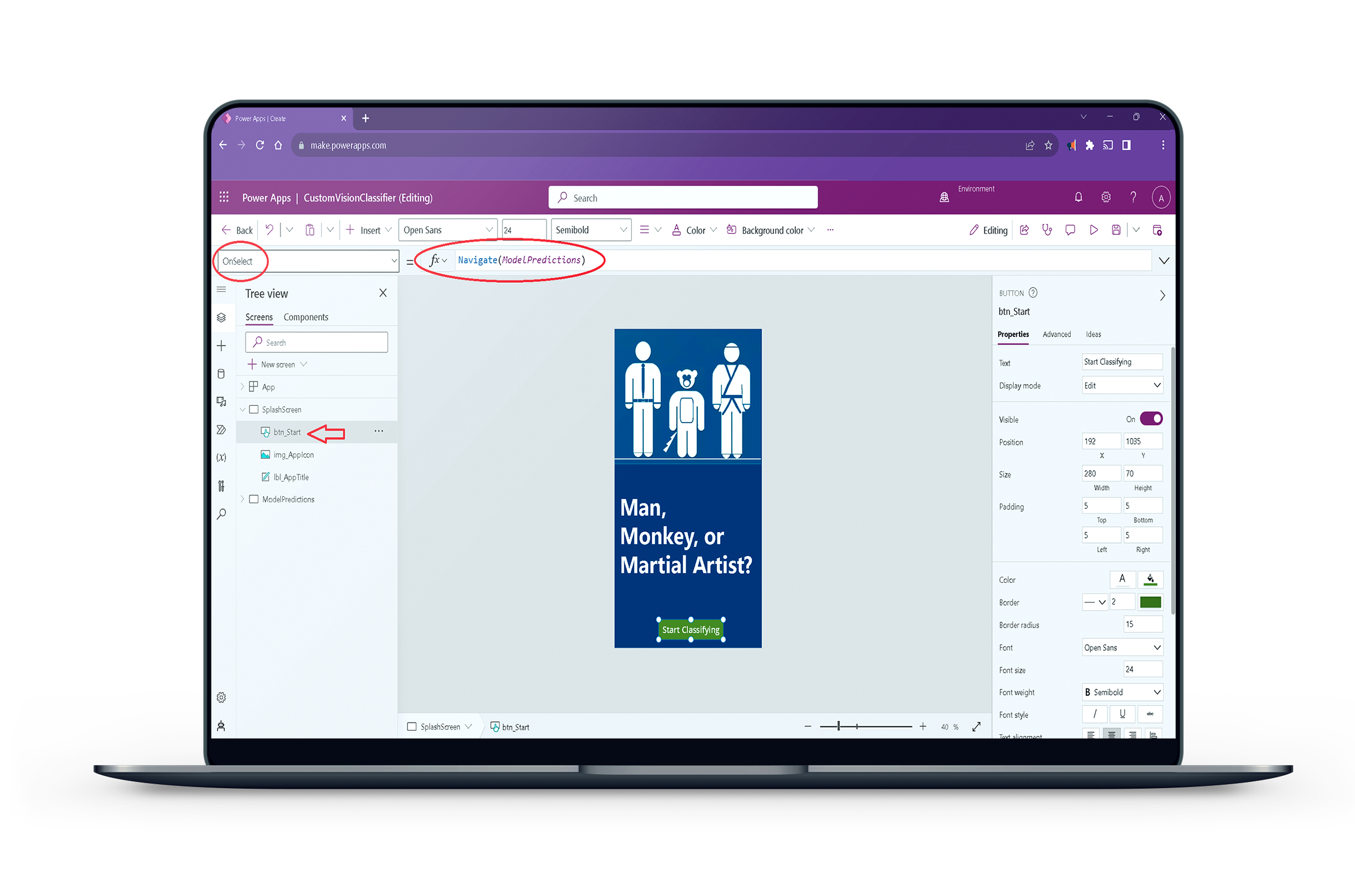The image size is (1355, 896).
Task: Preview the app with the Play icon
Action: (1093, 230)
